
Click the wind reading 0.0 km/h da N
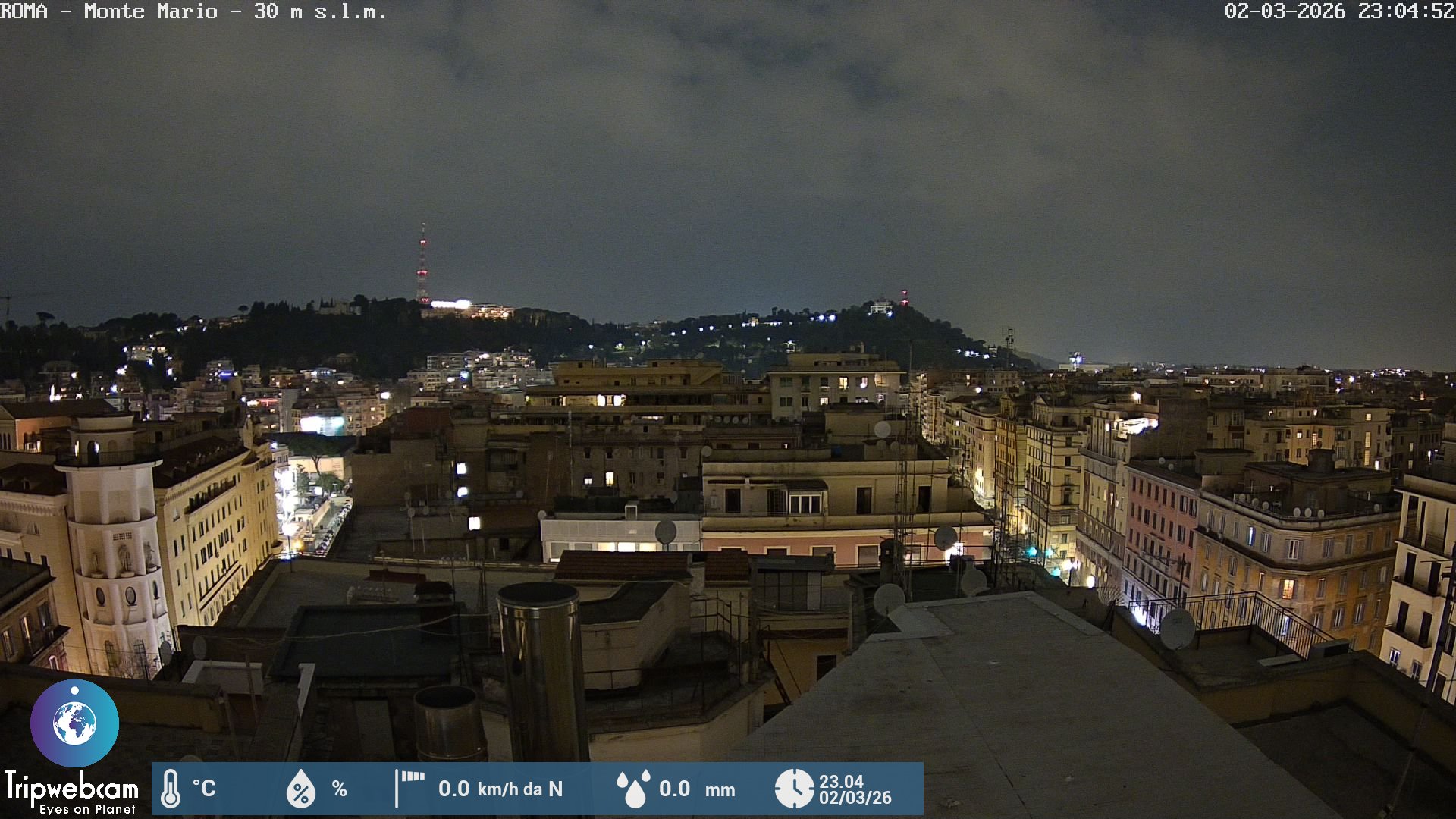(x=500, y=789)
